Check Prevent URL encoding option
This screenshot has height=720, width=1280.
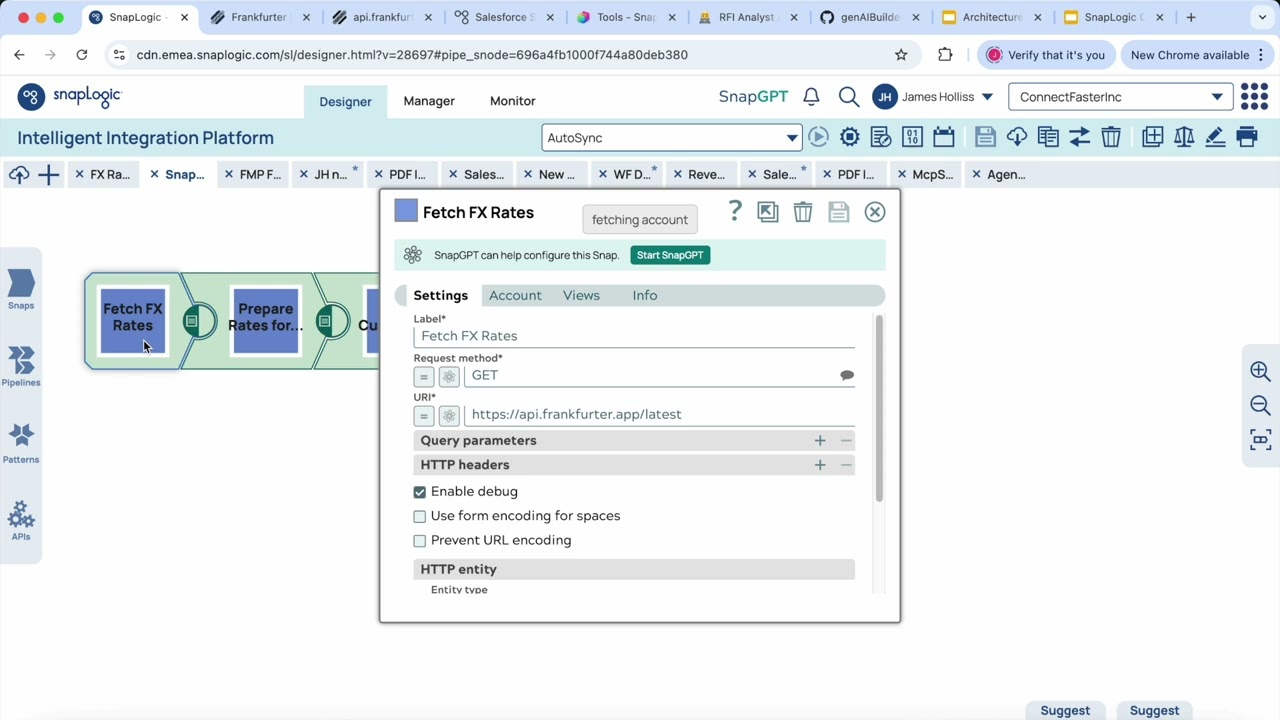pyautogui.click(x=420, y=541)
